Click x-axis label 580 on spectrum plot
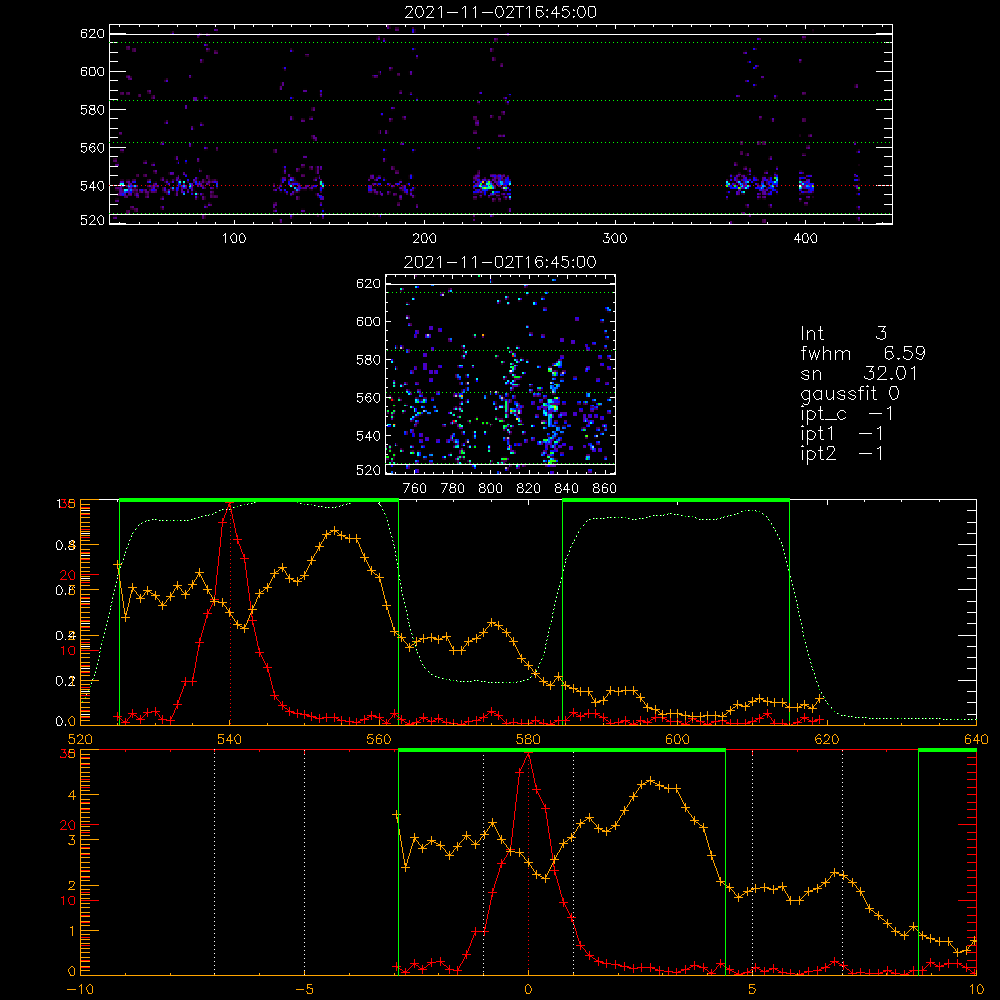Image resolution: width=1000 pixels, height=1000 pixels. click(528, 739)
